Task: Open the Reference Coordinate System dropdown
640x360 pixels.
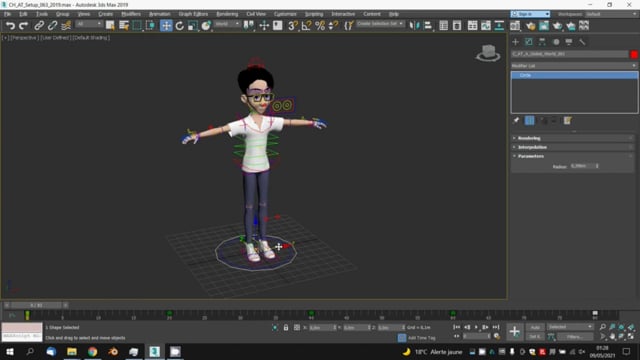Action: point(227,24)
